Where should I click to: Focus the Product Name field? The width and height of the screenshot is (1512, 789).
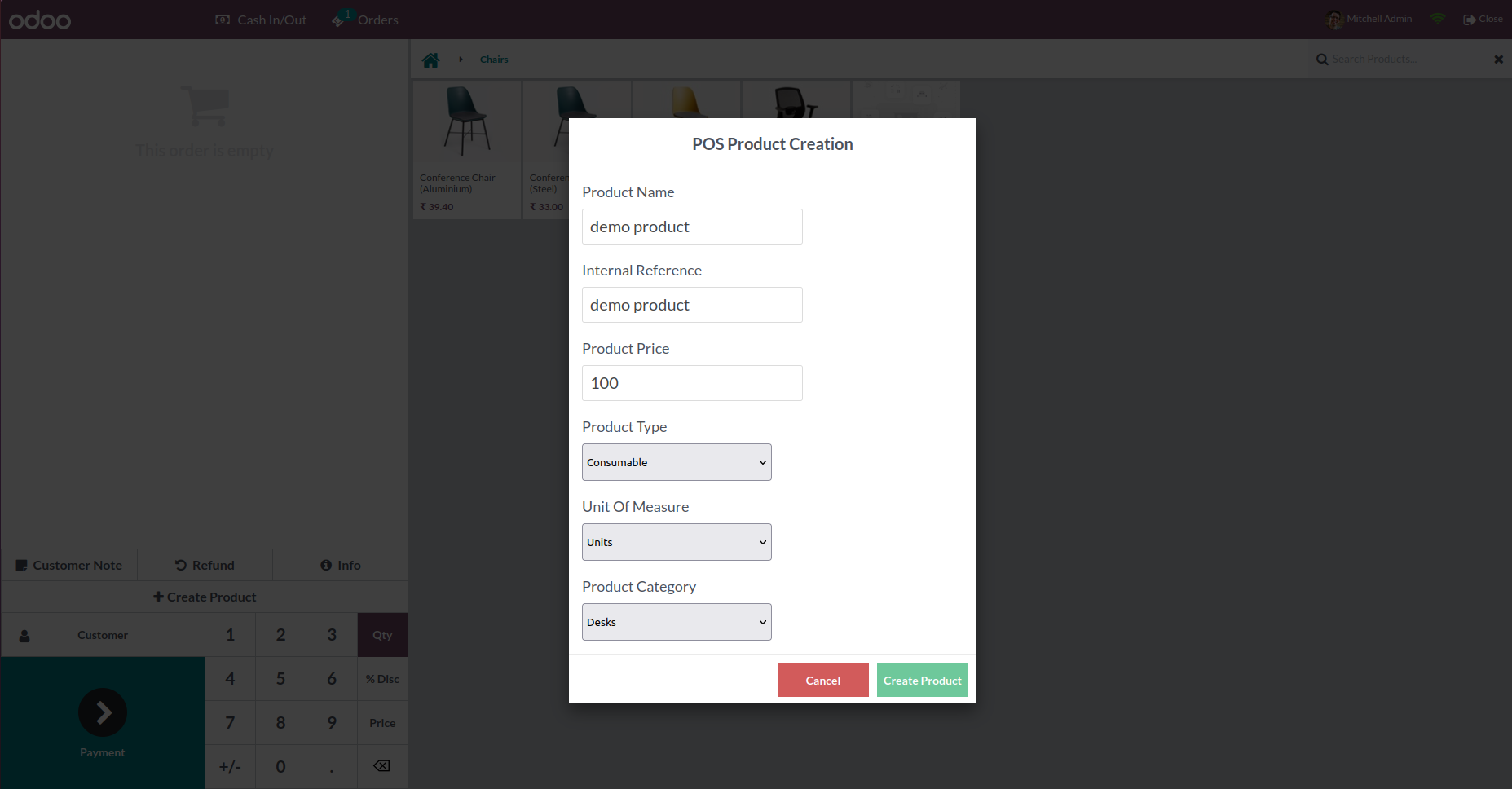(692, 227)
